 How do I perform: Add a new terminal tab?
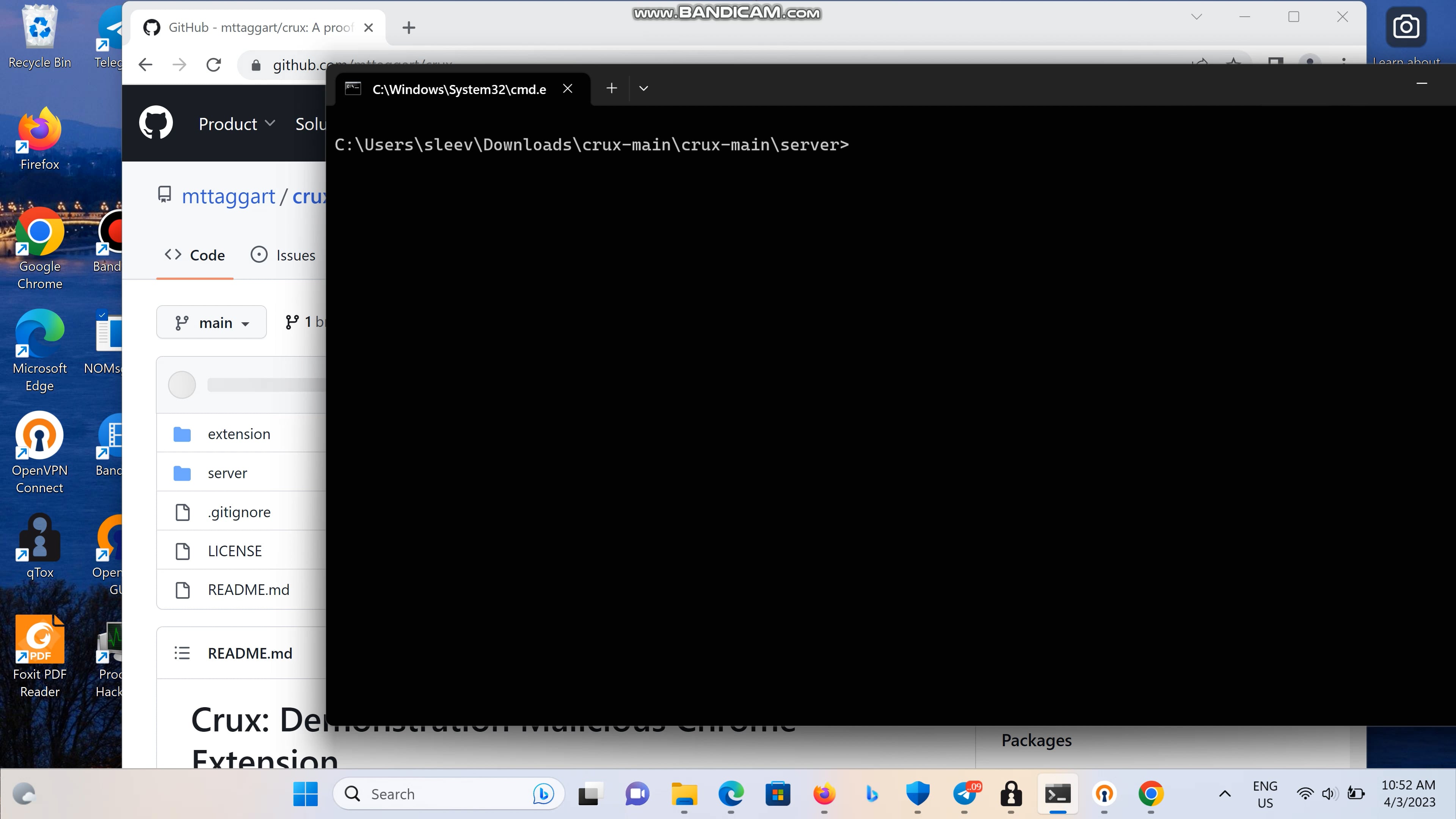(x=612, y=88)
